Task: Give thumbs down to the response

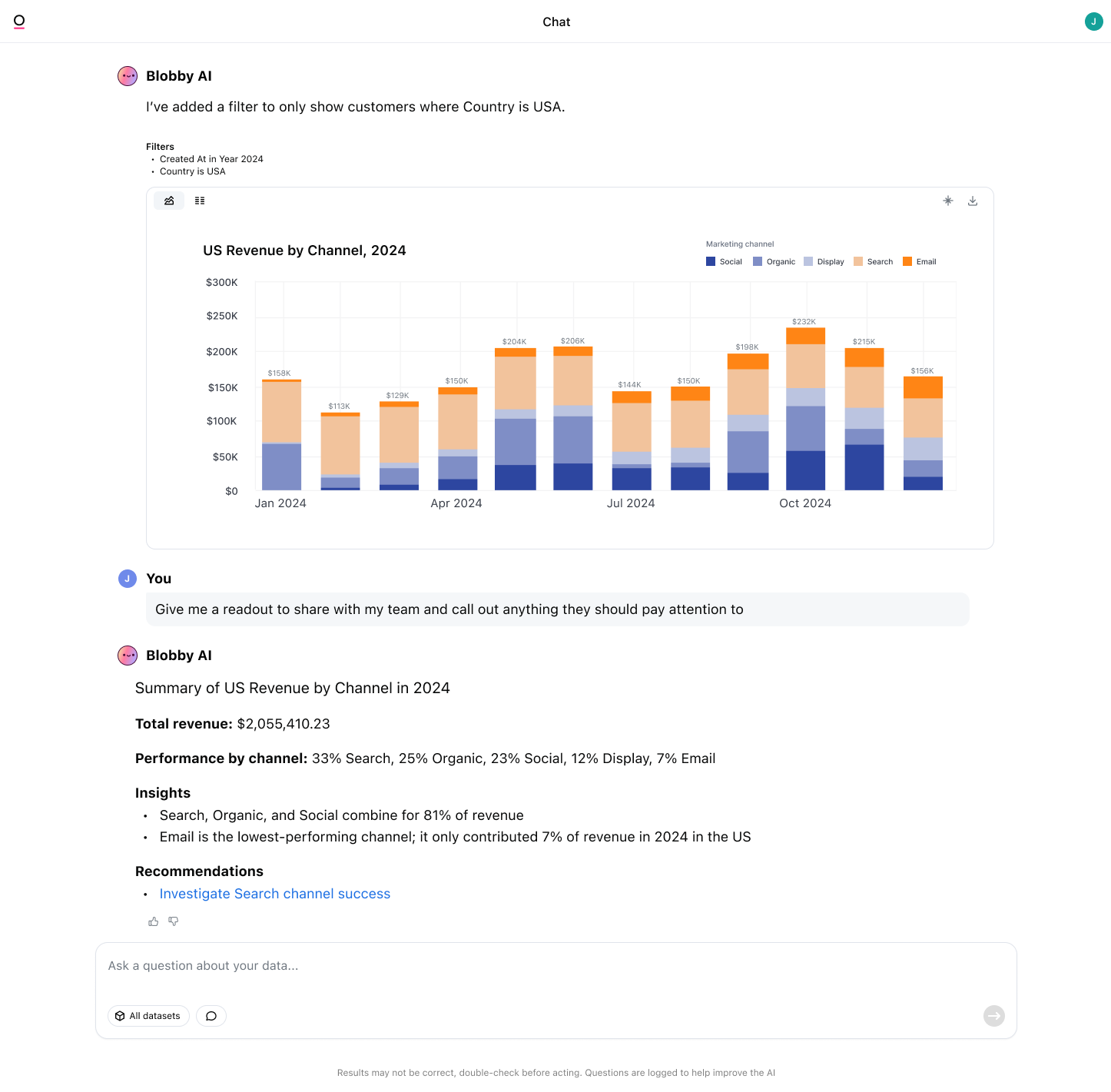Action: (174, 921)
